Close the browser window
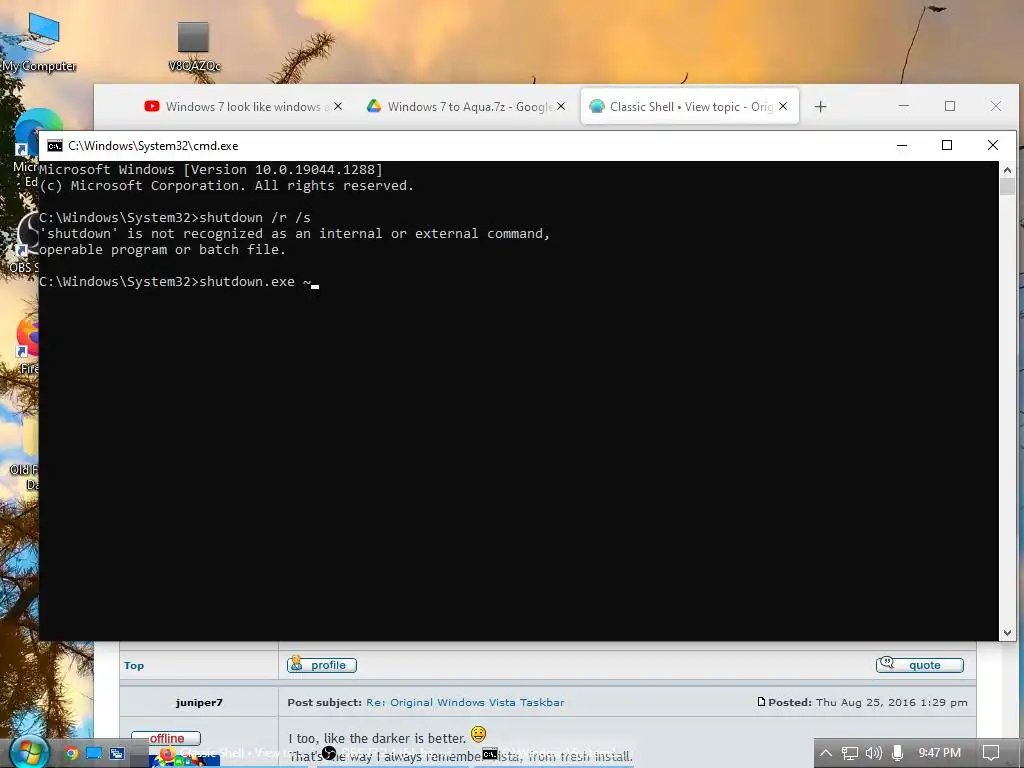Screen dimensions: 1024x768 pos(995,106)
